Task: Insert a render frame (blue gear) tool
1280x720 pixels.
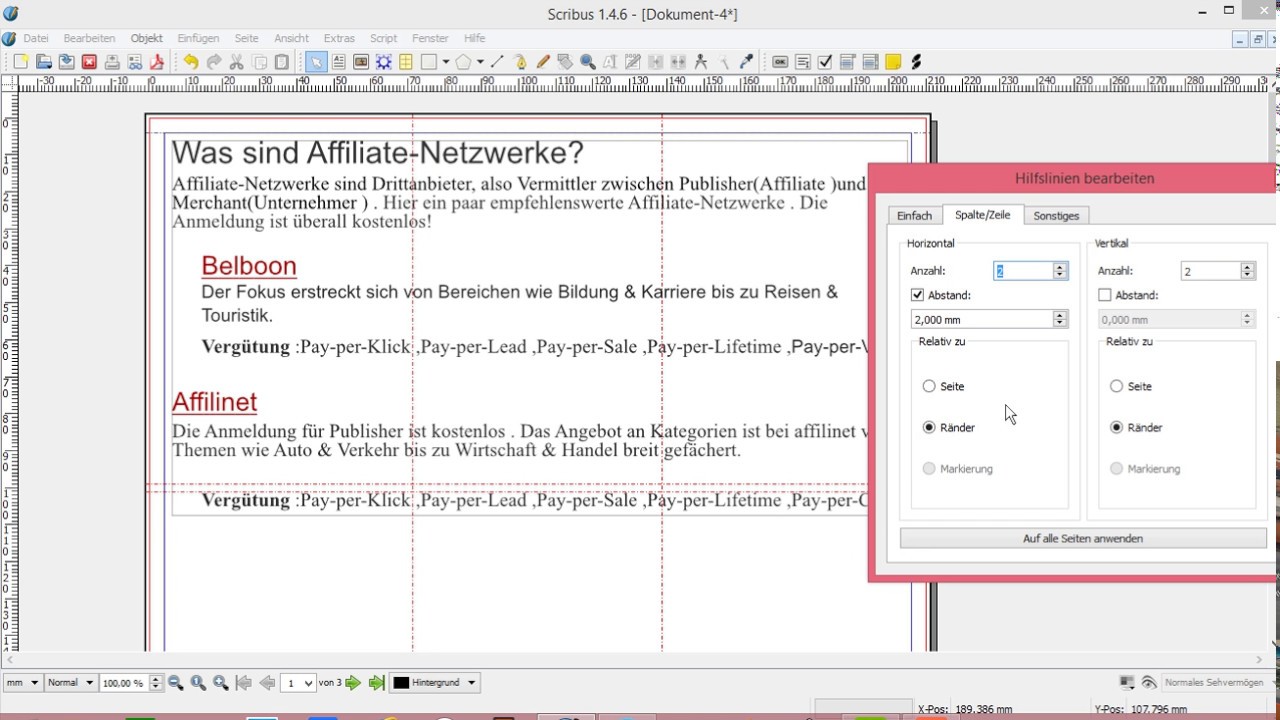Action: [384, 62]
